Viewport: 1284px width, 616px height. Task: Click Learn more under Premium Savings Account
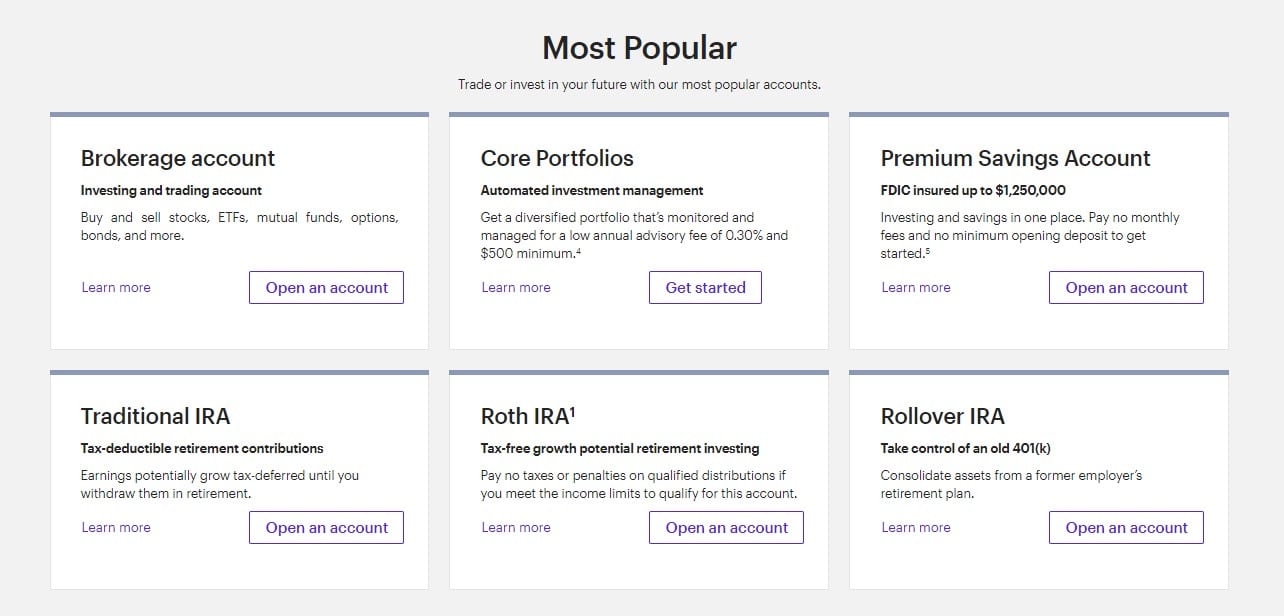pos(916,287)
